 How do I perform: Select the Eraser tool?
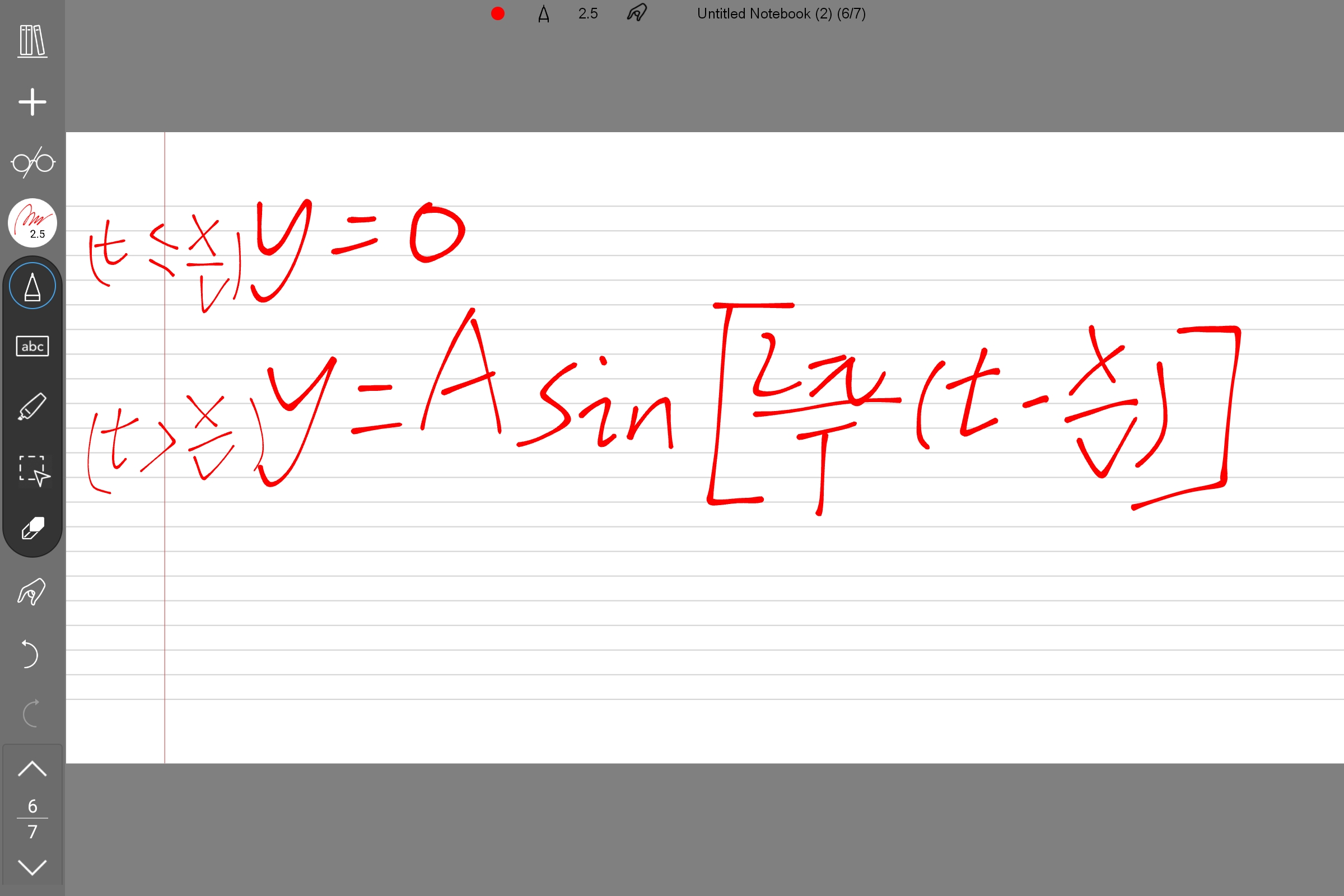32,528
